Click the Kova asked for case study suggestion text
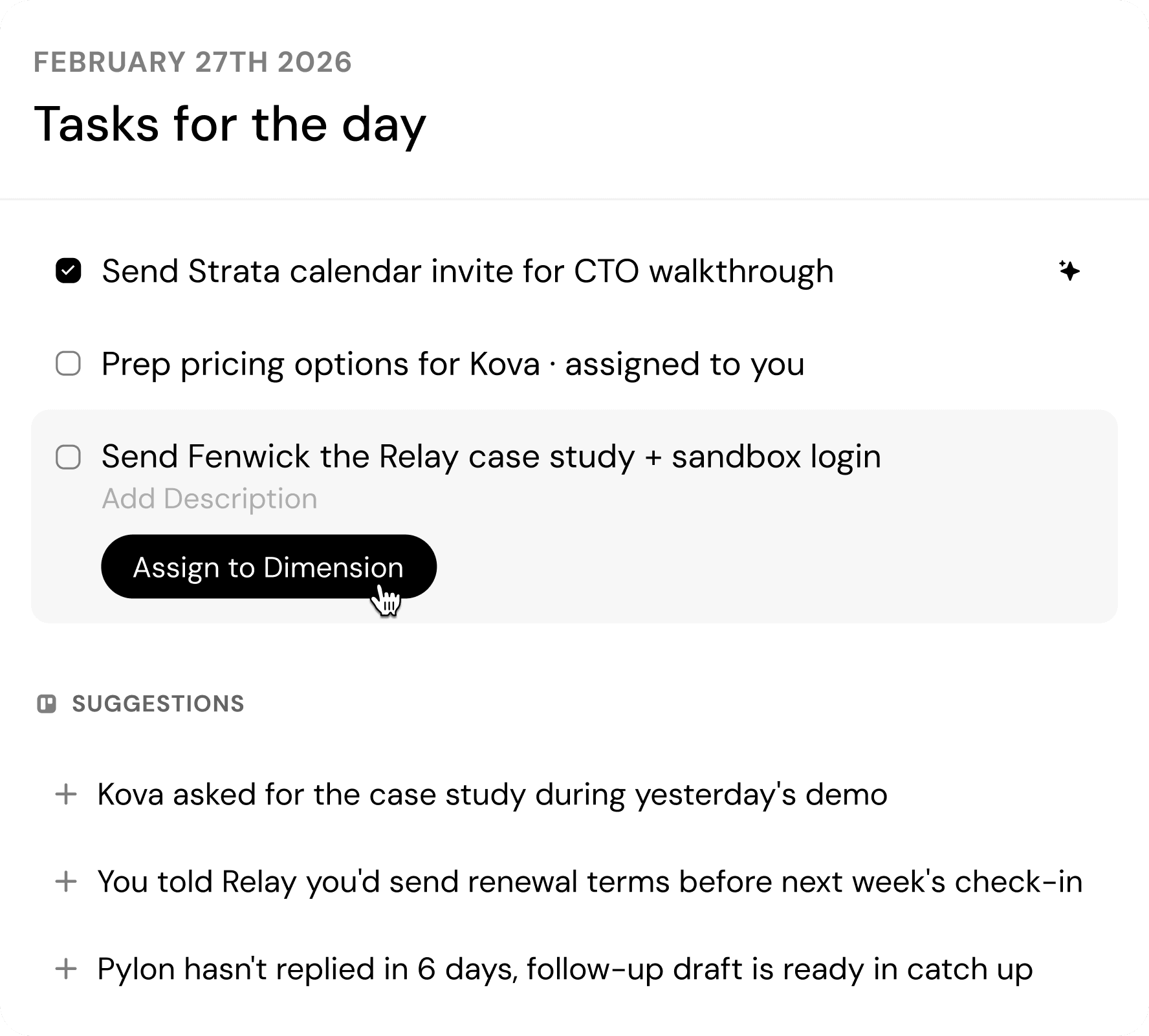1149x1036 pixels. (x=492, y=794)
